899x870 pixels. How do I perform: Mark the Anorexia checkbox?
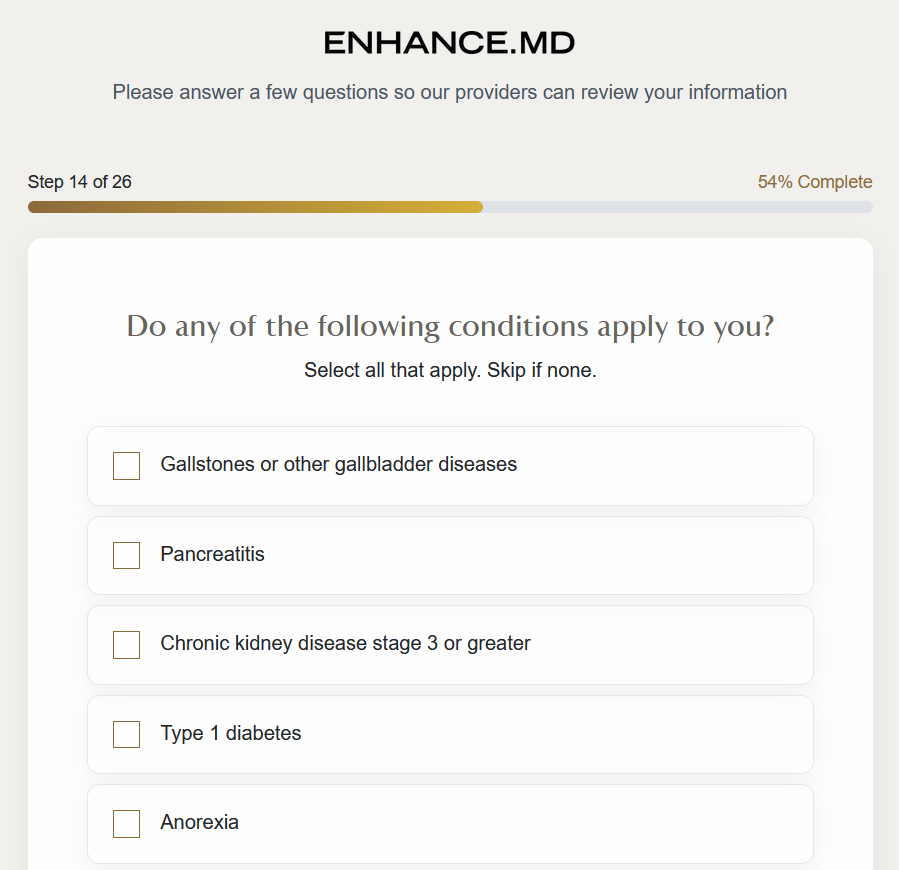[x=126, y=824]
